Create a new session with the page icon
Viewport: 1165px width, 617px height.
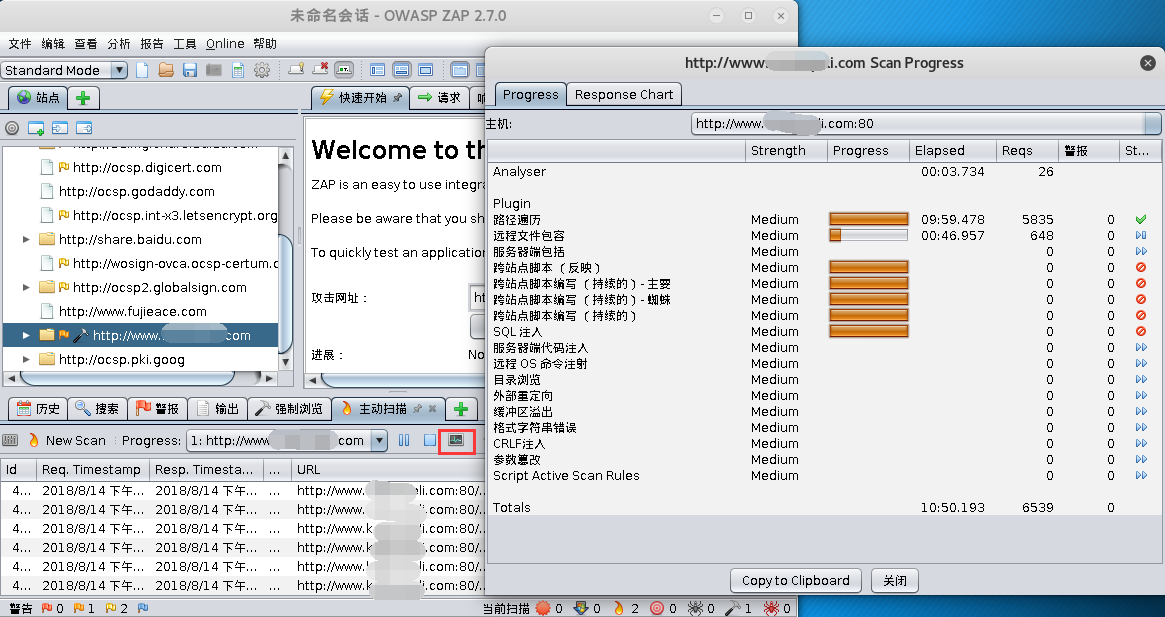click(x=142, y=70)
